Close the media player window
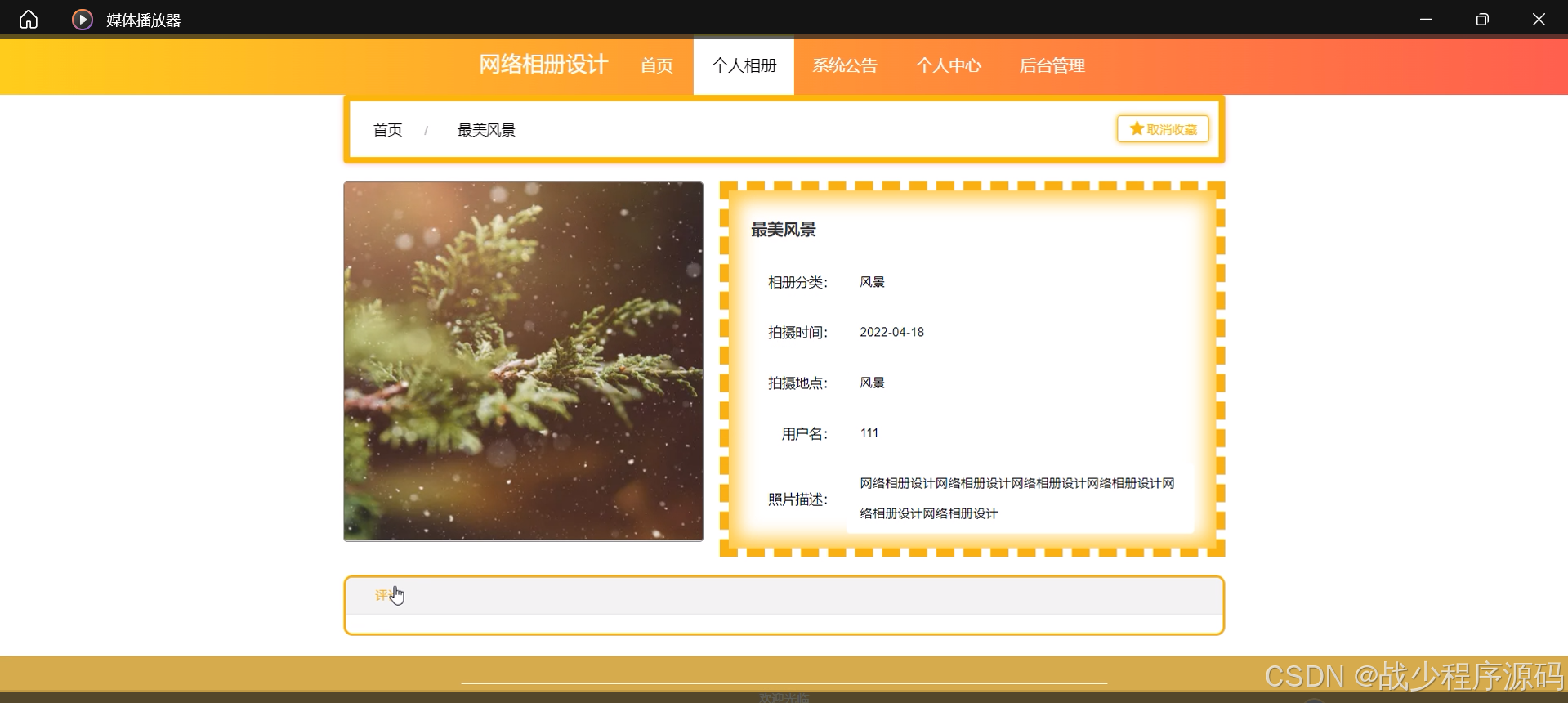The image size is (1568, 703). (x=1539, y=19)
